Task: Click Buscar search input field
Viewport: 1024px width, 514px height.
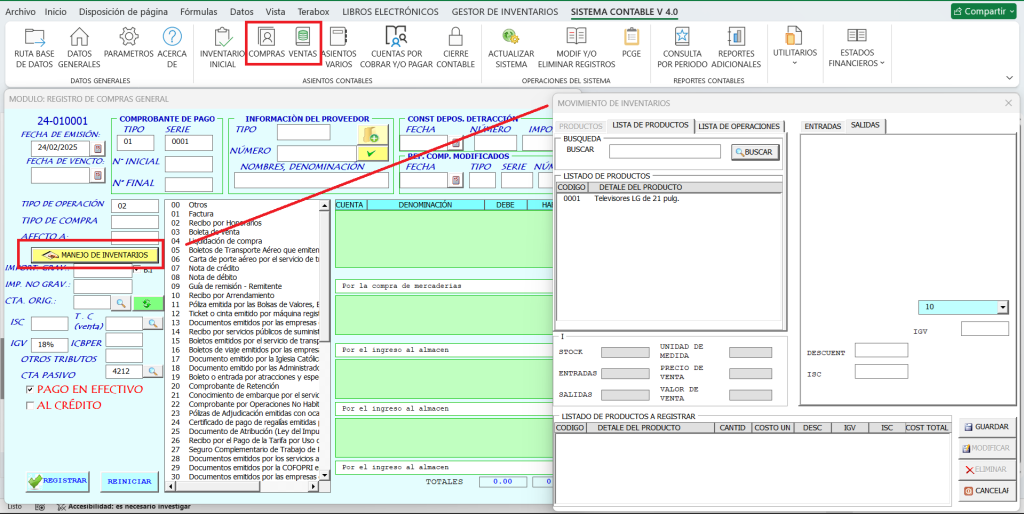Action: (x=664, y=152)
